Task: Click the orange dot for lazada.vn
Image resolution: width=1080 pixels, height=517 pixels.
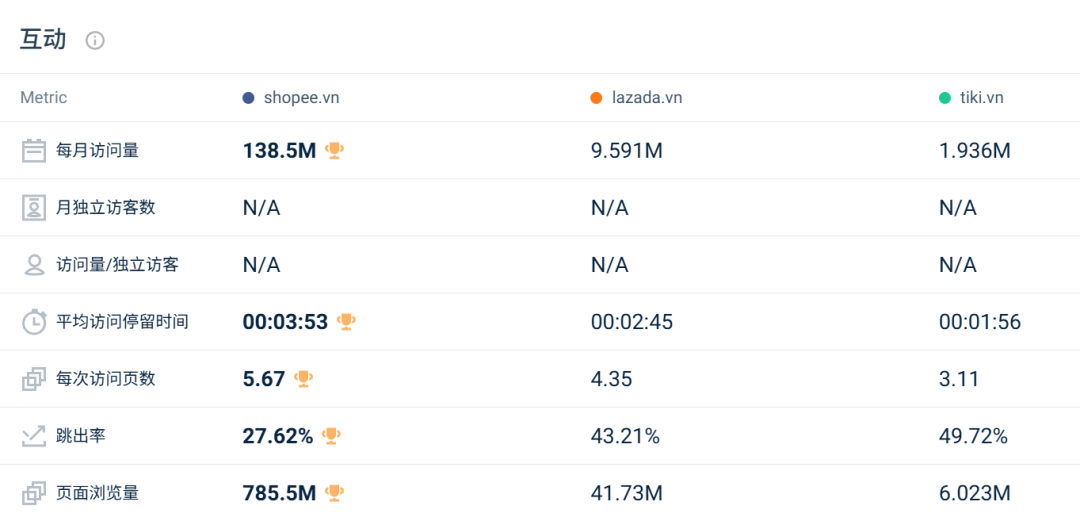Action: (x=596, y=98)
